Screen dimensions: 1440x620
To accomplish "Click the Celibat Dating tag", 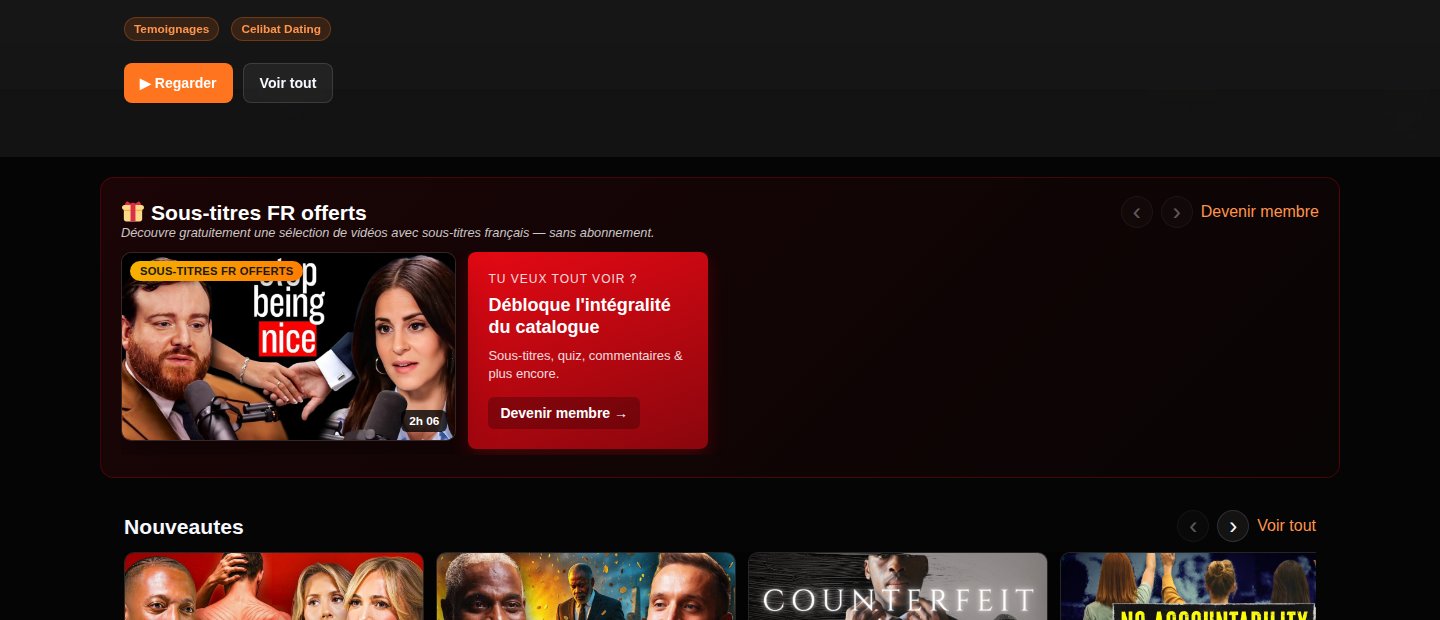I will (x=281, y=29).
